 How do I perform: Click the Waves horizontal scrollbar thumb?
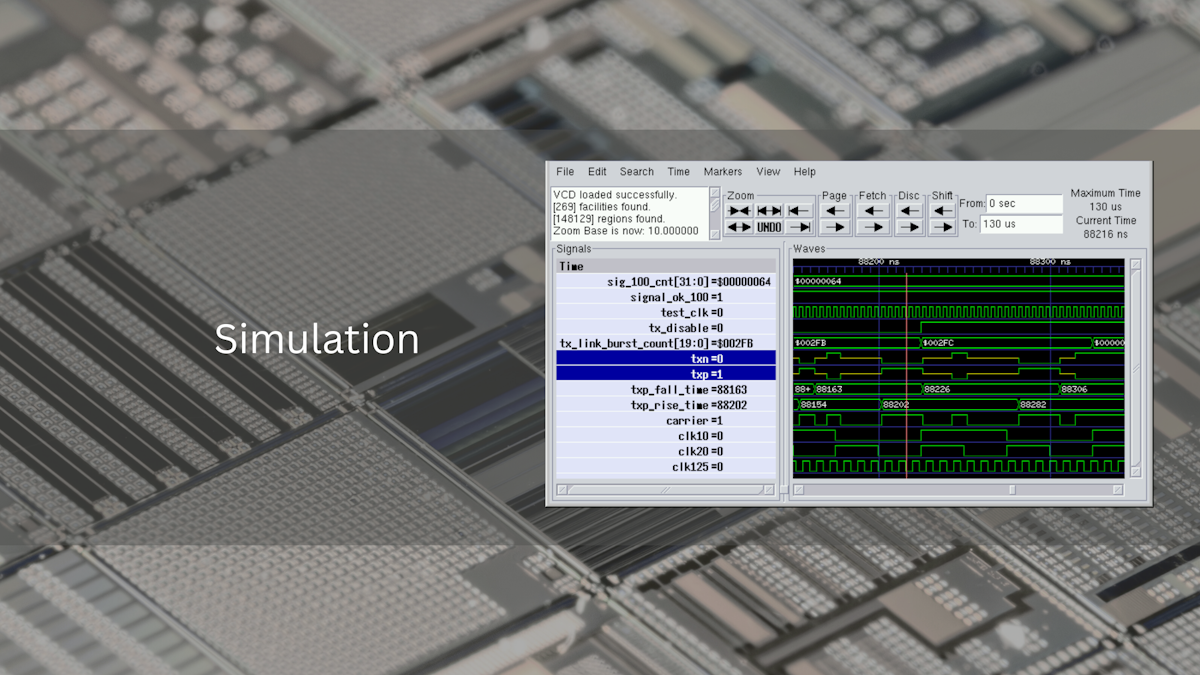click(1012, 489)
